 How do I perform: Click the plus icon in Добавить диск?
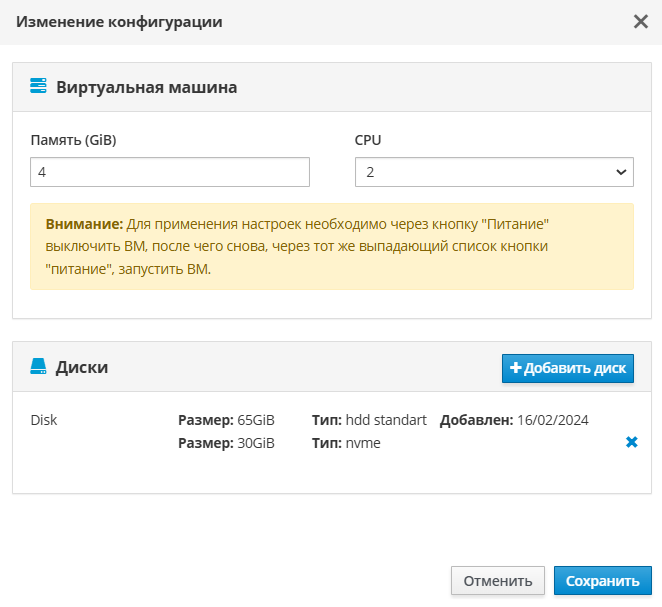tap(515, 368)
